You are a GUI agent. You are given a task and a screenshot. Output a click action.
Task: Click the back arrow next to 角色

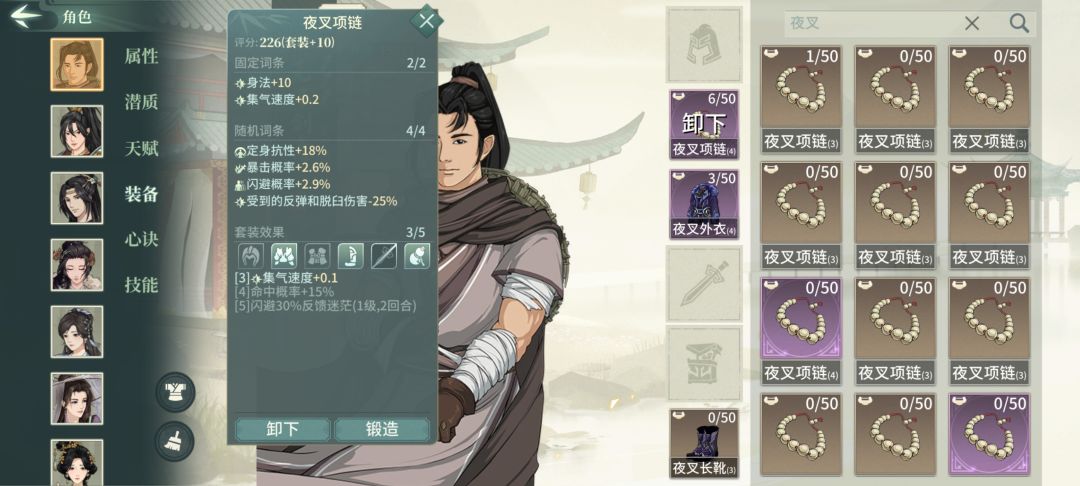click(26, 16)
